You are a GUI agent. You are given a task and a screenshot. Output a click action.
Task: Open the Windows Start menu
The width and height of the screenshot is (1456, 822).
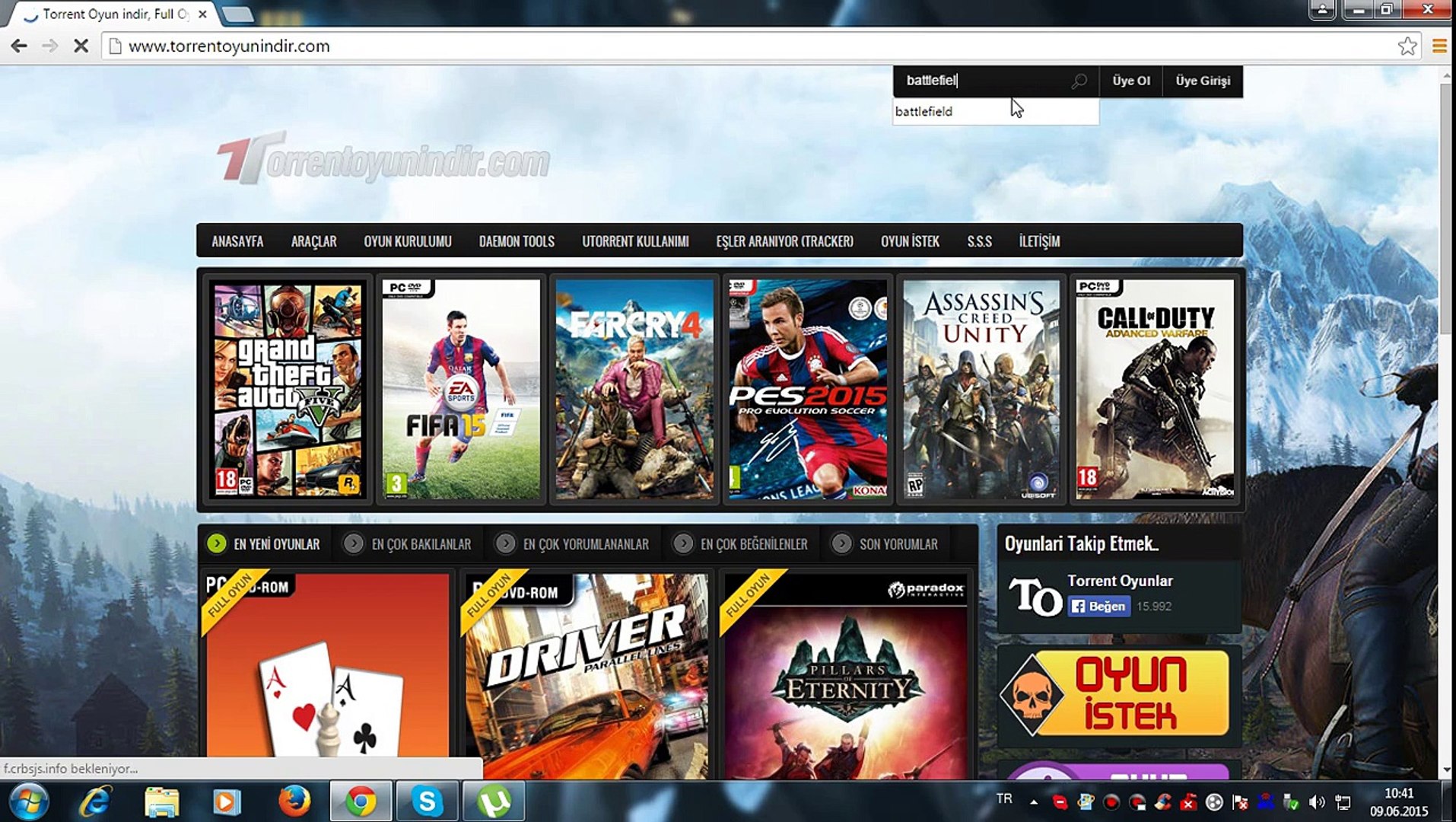click(28, 801)
